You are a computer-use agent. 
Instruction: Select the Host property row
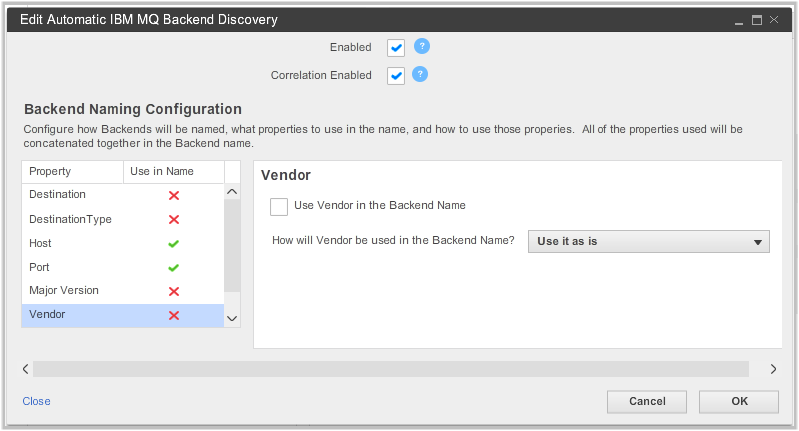[x=123, y=244]
